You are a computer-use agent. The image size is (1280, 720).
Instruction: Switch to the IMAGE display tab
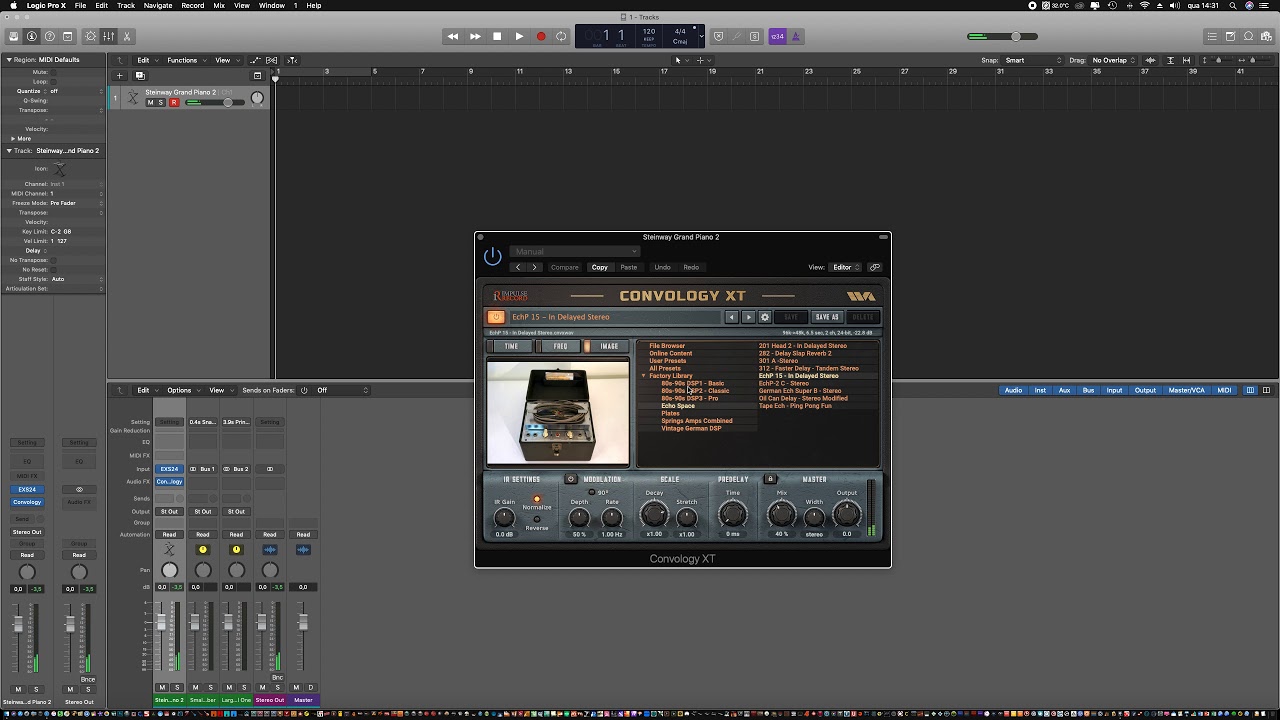coord(608,346)
